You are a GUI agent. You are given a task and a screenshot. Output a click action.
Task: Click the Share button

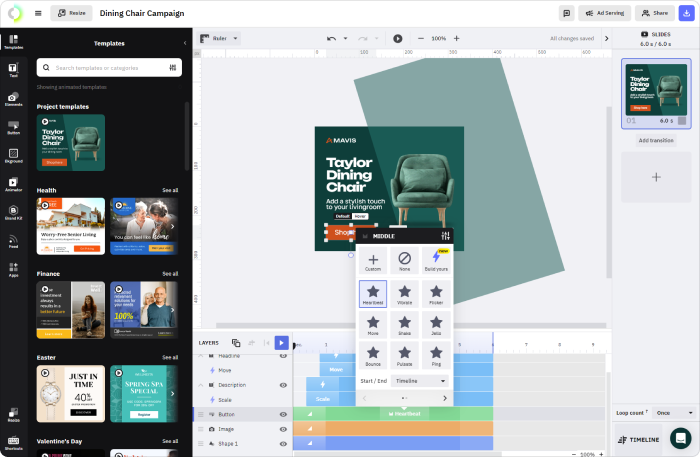pos(654,13)
